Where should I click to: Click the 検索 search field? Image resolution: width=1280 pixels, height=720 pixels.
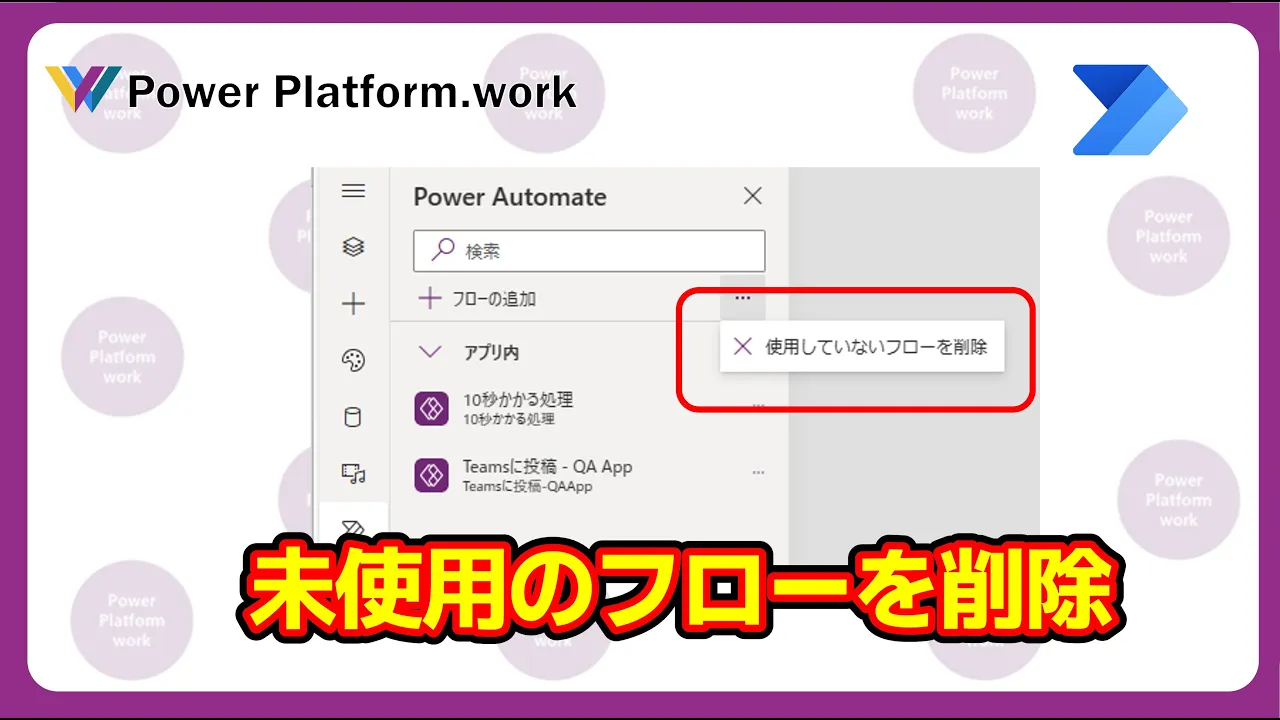[x=589, y=251]
